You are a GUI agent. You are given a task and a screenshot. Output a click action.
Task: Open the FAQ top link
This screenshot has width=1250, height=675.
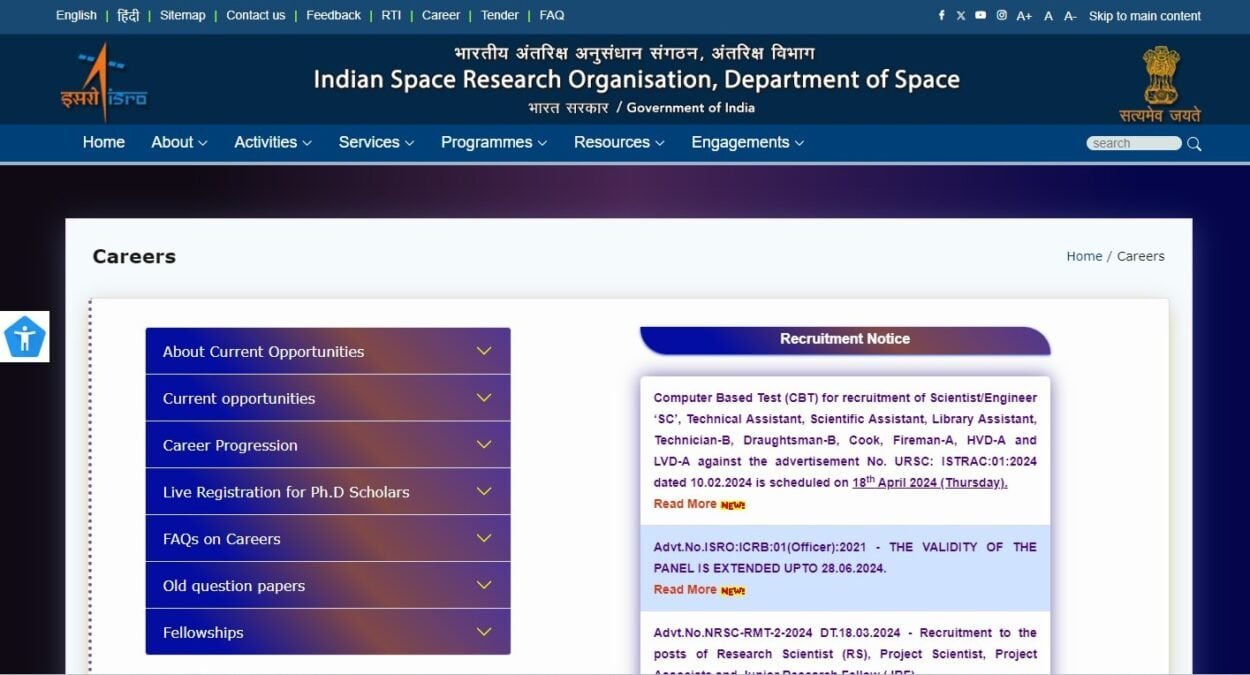(552, 15)
